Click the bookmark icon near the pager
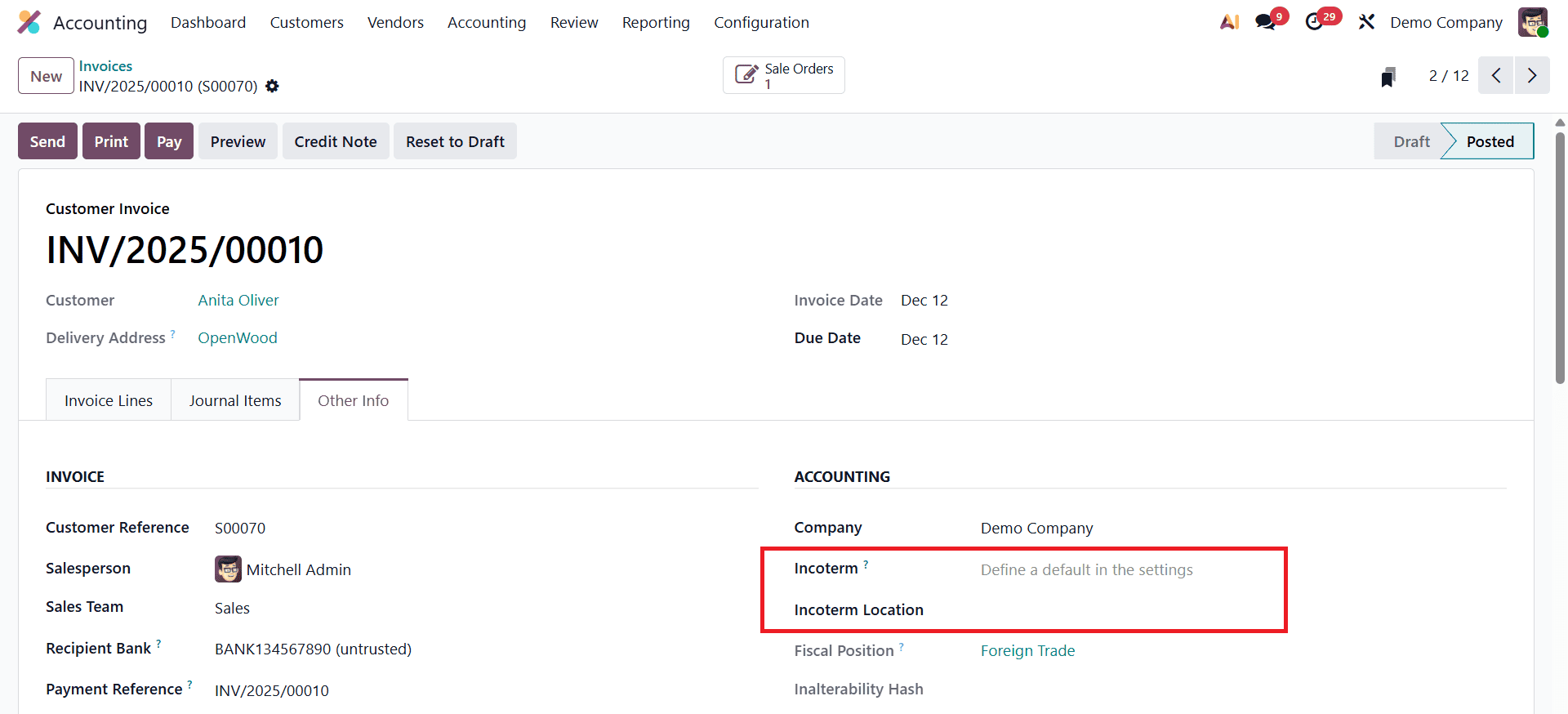This screenshot has width=1568, height=714. tap(1388, 77)
